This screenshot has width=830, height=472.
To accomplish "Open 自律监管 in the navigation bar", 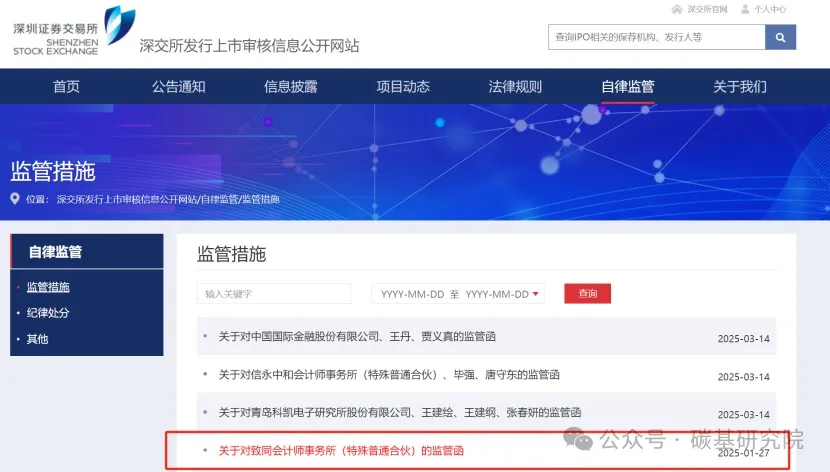I will 628,86.
